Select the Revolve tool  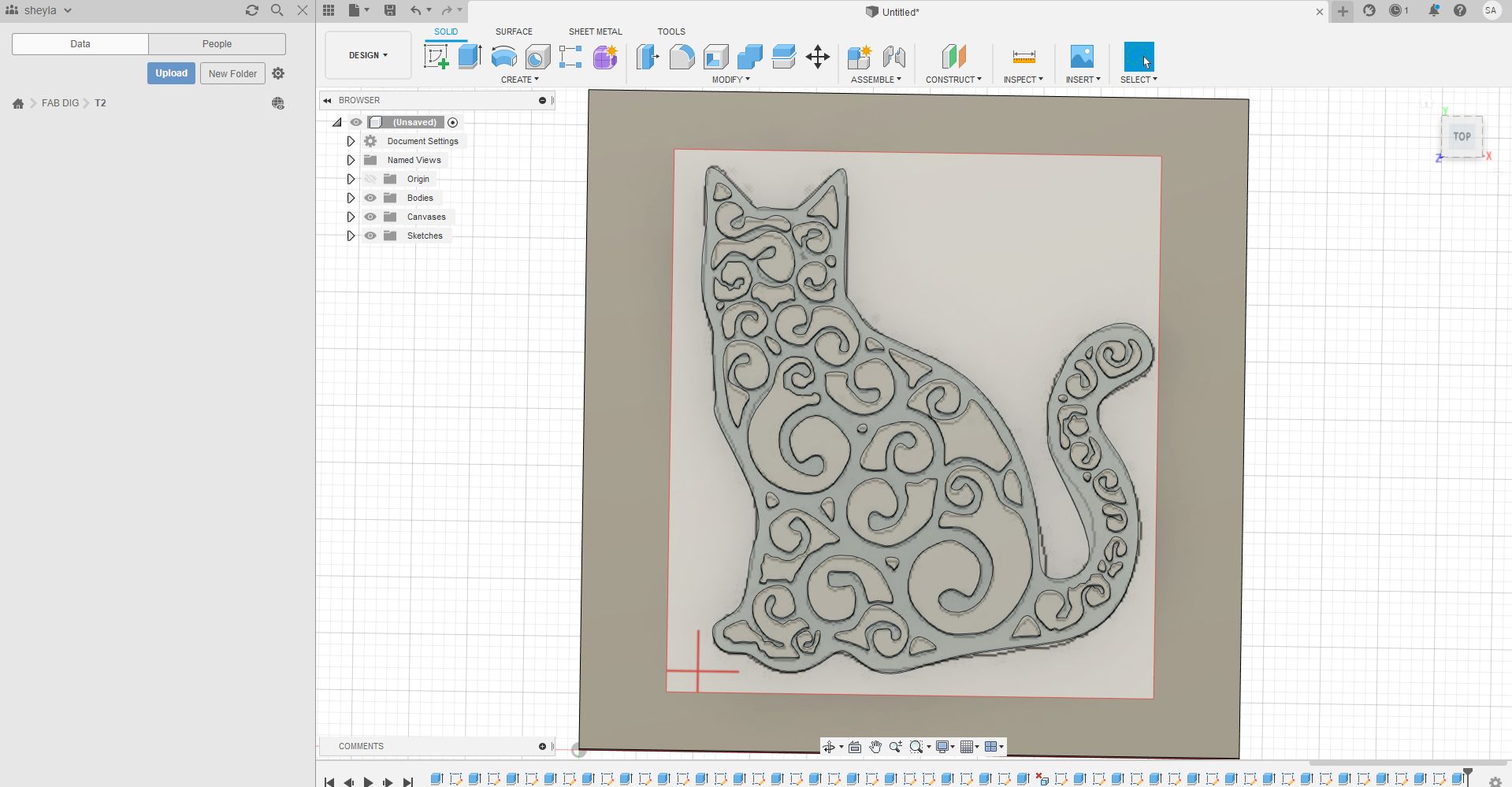point(503,57)
